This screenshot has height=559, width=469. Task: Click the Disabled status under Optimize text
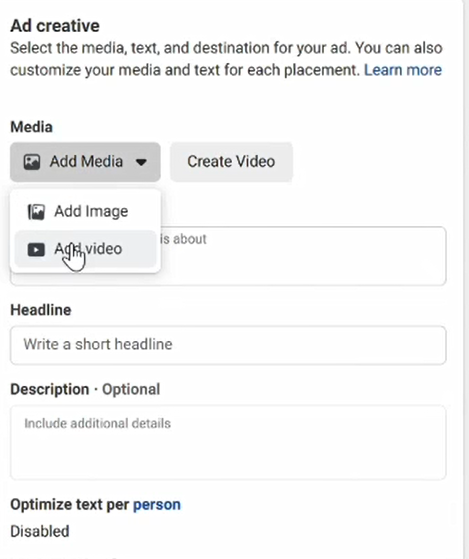pyautogui.click(x=40, y=531)
